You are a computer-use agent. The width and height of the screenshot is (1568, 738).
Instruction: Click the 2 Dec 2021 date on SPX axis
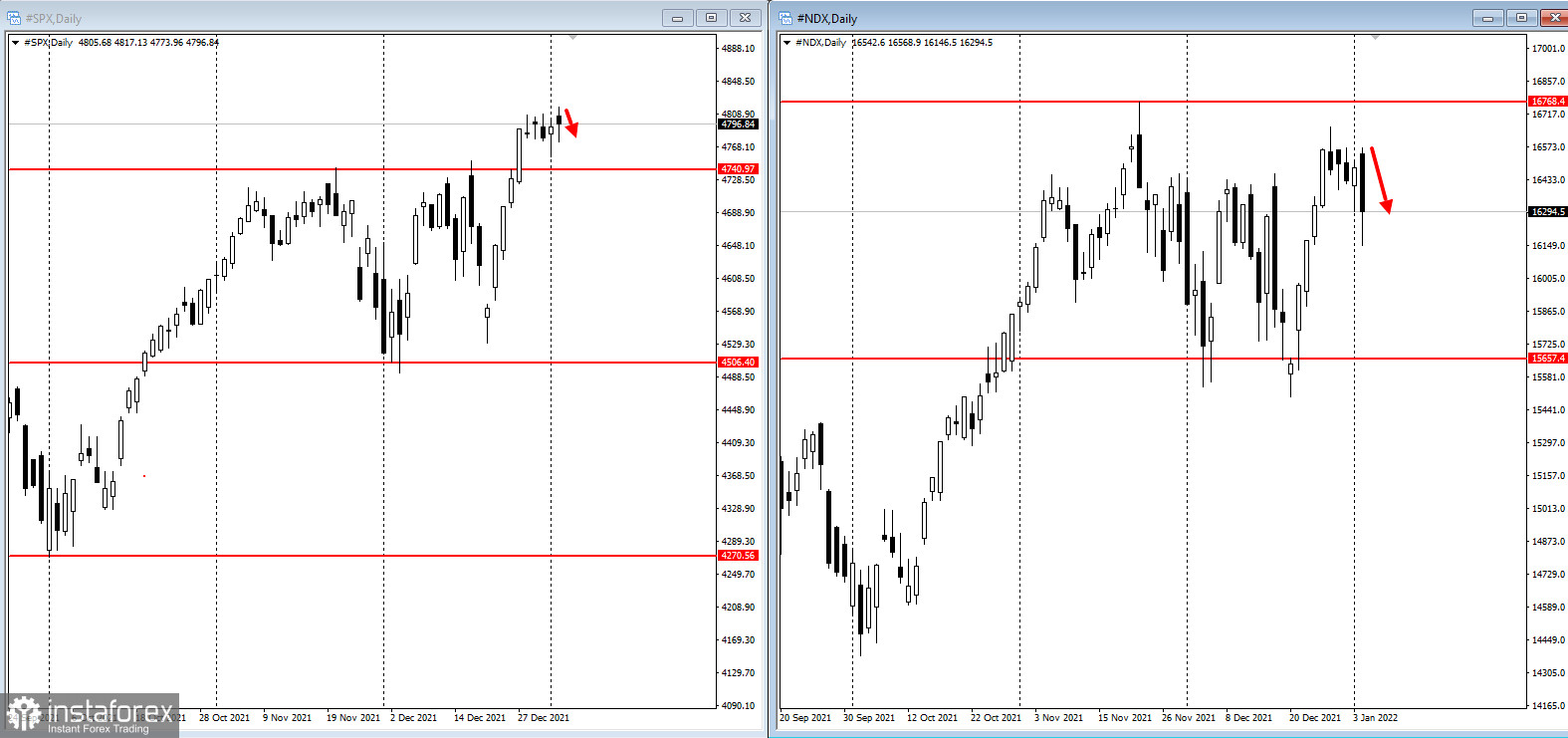coord(413,718)
